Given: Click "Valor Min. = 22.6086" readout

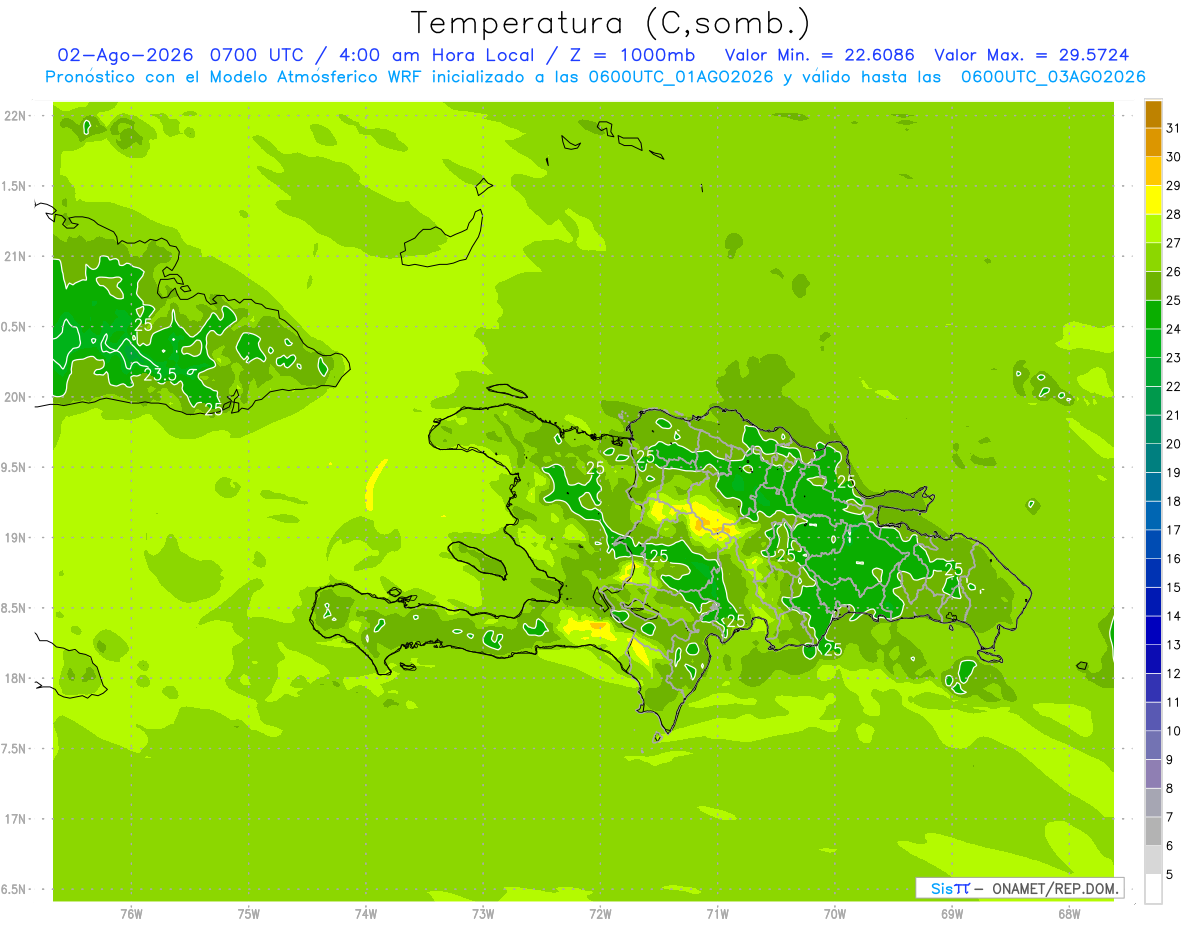Looking at the screenshot, I should [x=819, y=55].
